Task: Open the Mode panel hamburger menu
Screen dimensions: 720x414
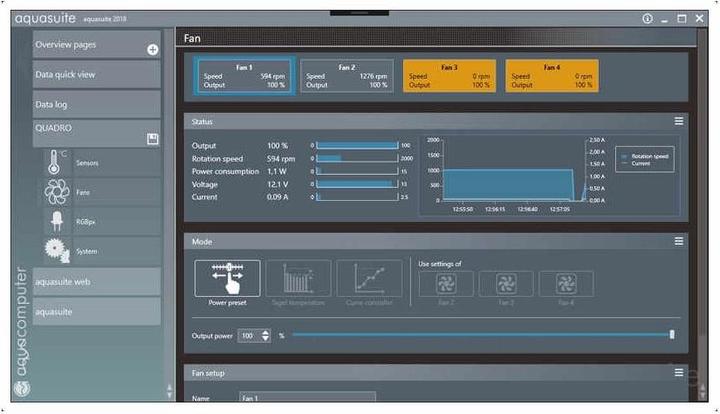Action: point(679,241)
